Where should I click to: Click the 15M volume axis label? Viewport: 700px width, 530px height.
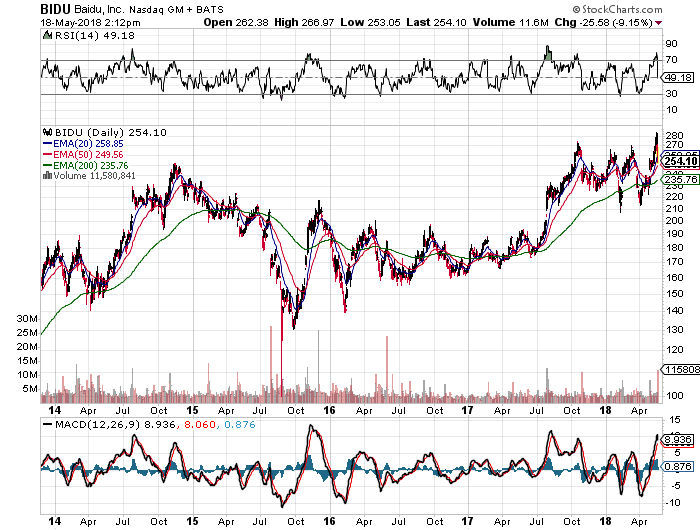pyautogui.click(x=27, y=361)
